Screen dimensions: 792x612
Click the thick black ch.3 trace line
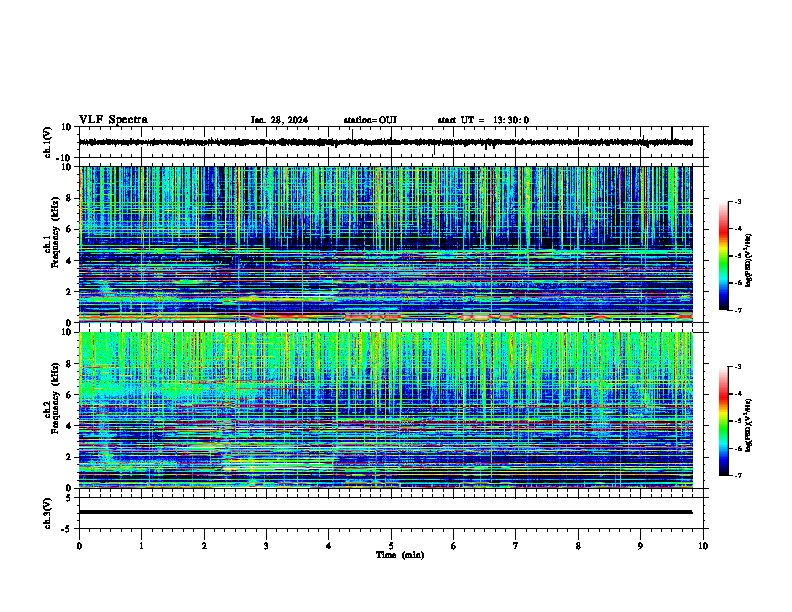(x=385, y=512)
